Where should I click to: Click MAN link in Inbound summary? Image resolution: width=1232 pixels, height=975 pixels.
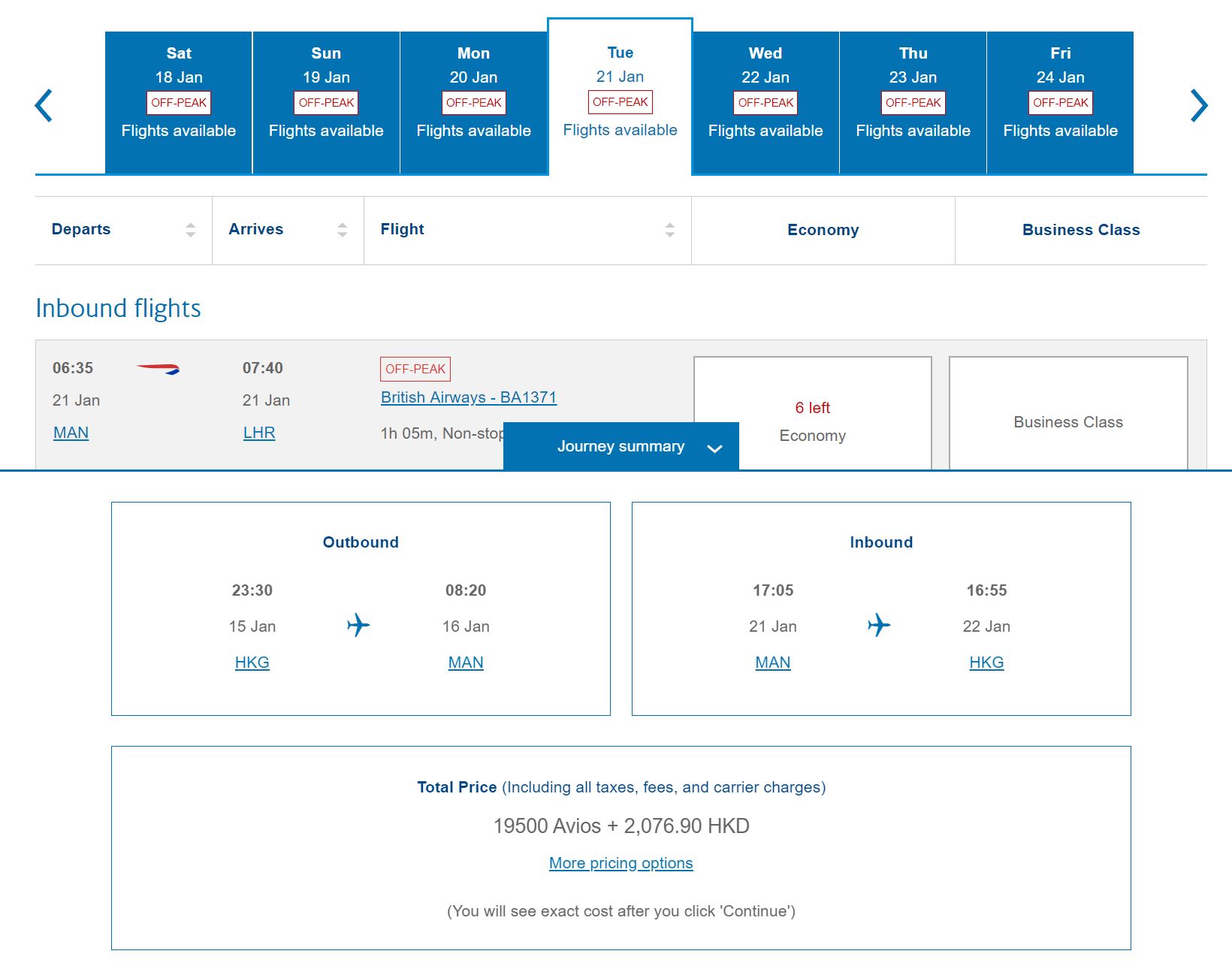(x=773, y=663)
